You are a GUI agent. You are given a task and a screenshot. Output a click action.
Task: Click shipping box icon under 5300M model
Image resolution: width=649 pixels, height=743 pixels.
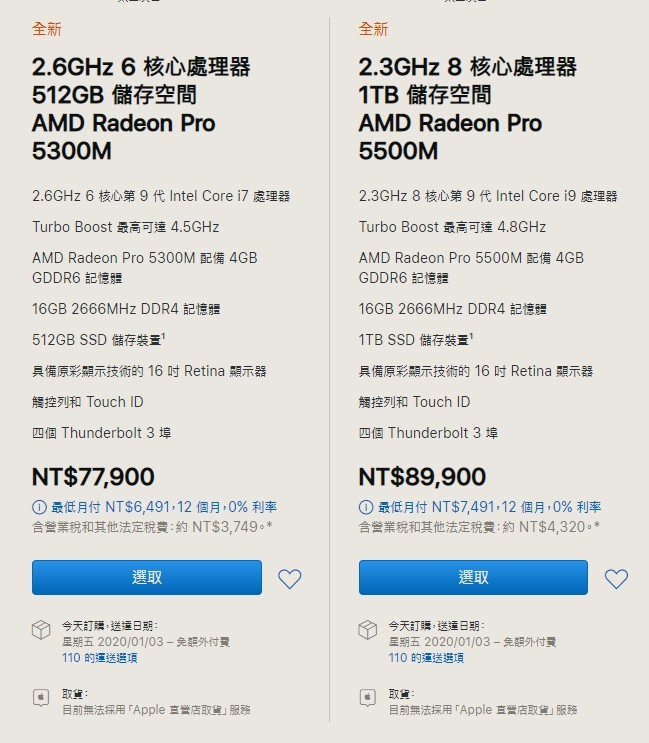[x=41, y=630]
